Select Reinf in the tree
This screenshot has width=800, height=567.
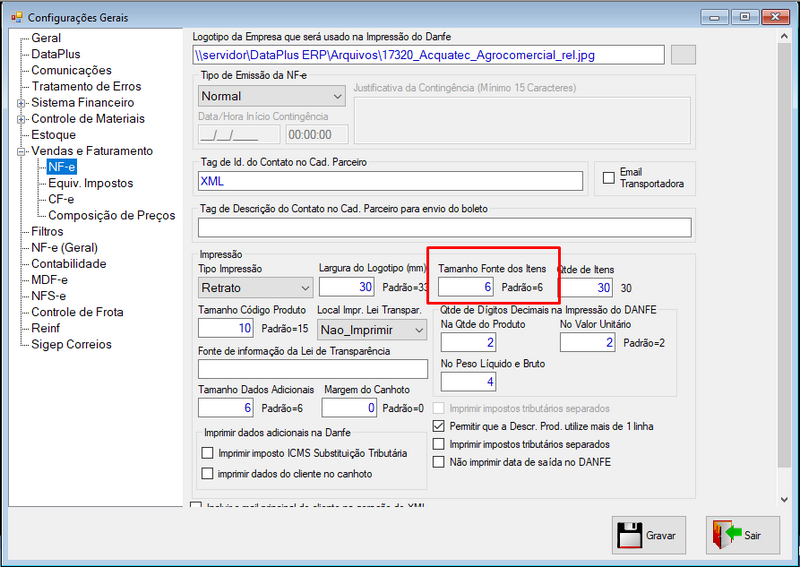click(45, 328)
